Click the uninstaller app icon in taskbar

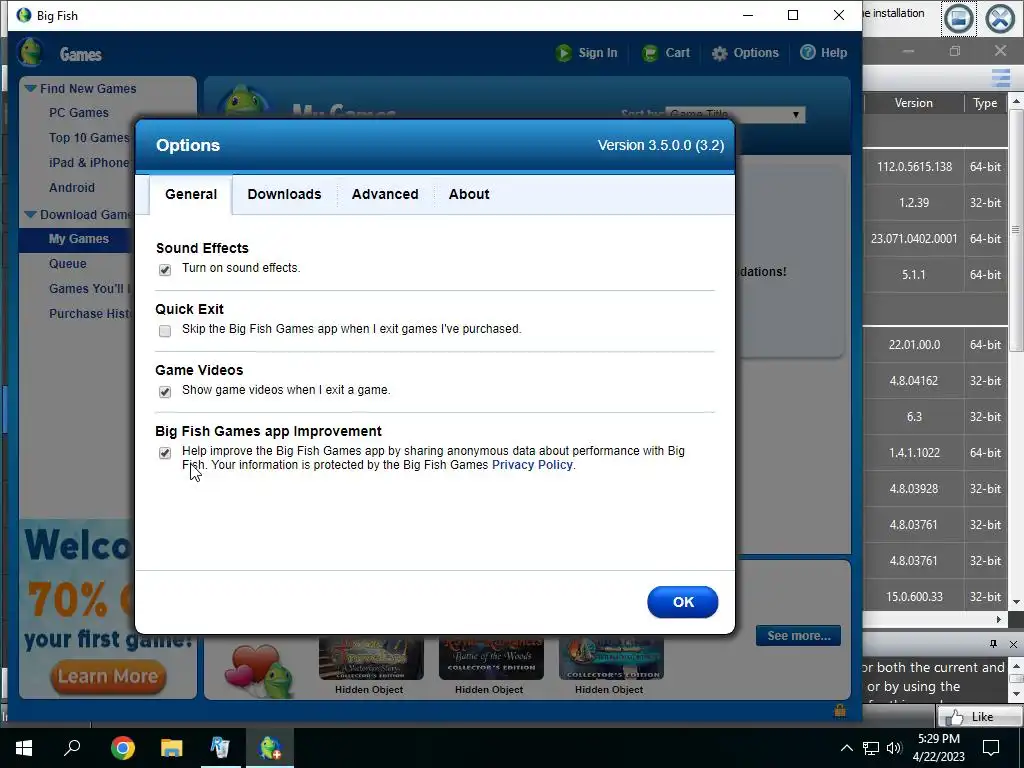point(221,747)
